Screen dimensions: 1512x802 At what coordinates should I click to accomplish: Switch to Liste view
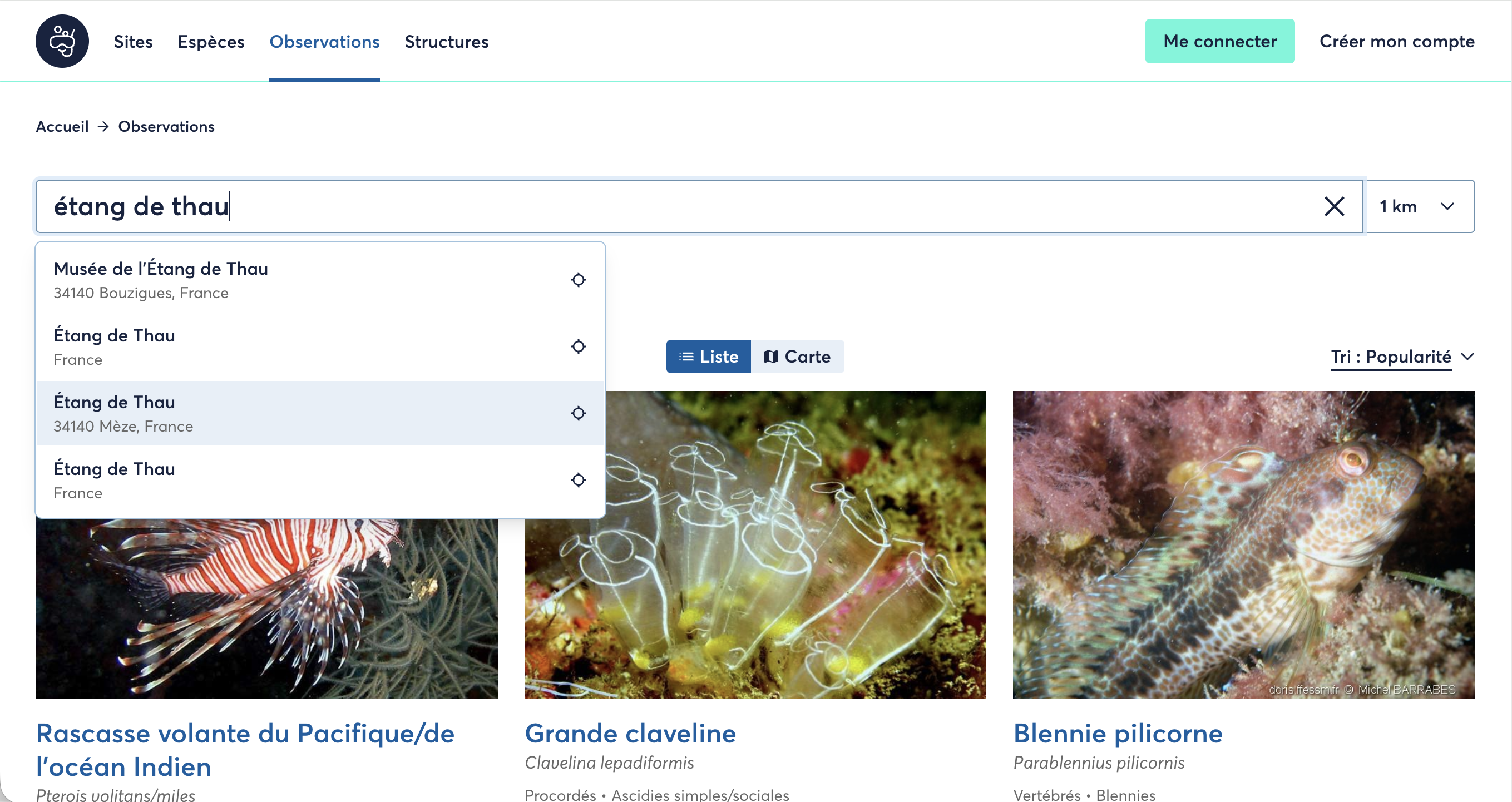pyautogui.click(x=708, y=357)
